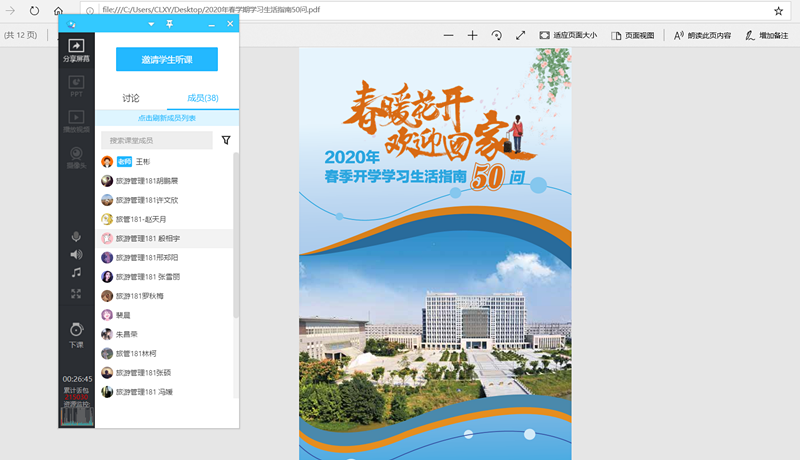Click 点击刷新成员列表 refresh member list link
Screen dimensions: 800x460
(167, 119)
